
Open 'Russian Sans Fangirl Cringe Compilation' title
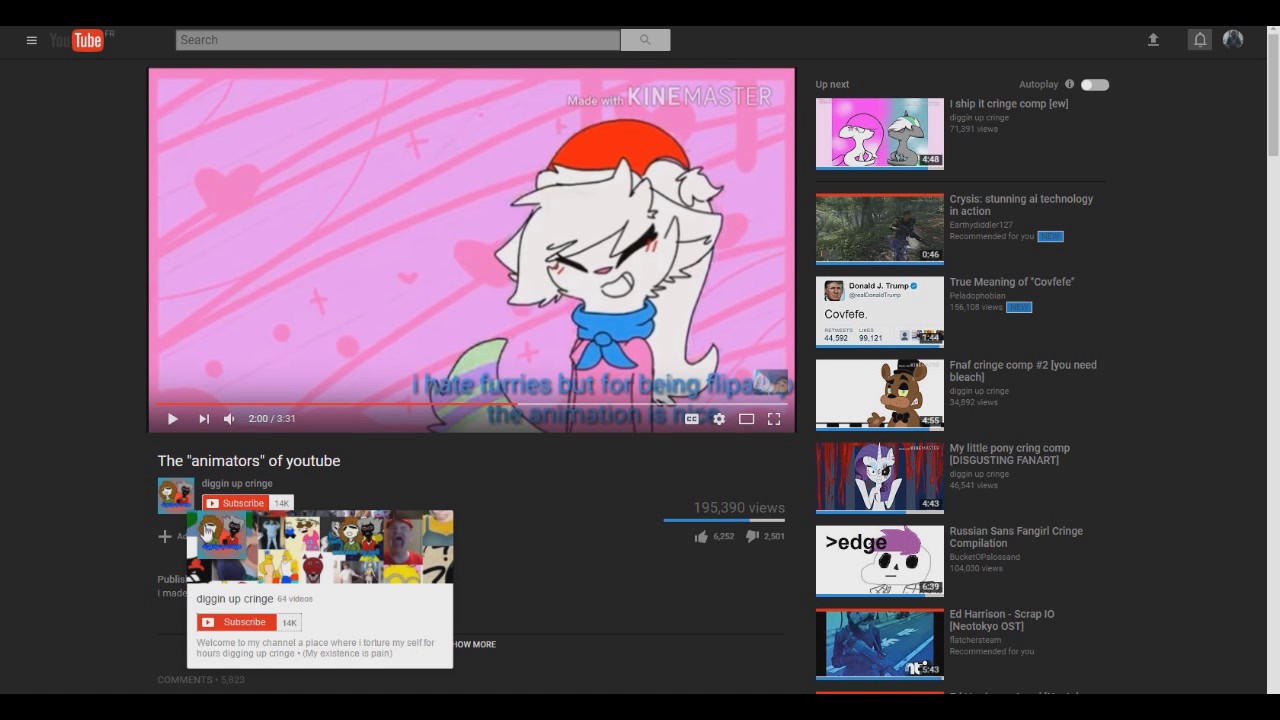tap(1016, 537)
